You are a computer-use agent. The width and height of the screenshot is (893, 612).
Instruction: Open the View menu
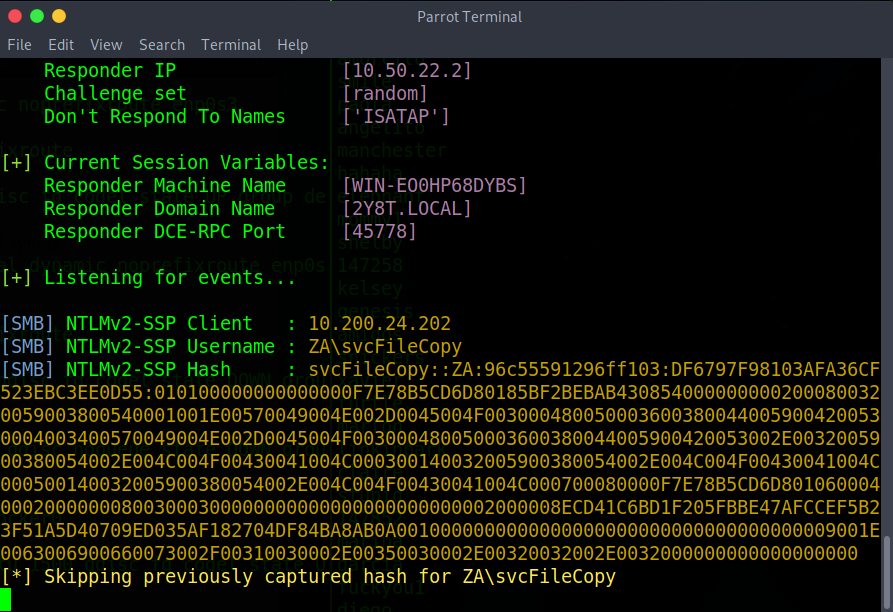pos(106,45)
